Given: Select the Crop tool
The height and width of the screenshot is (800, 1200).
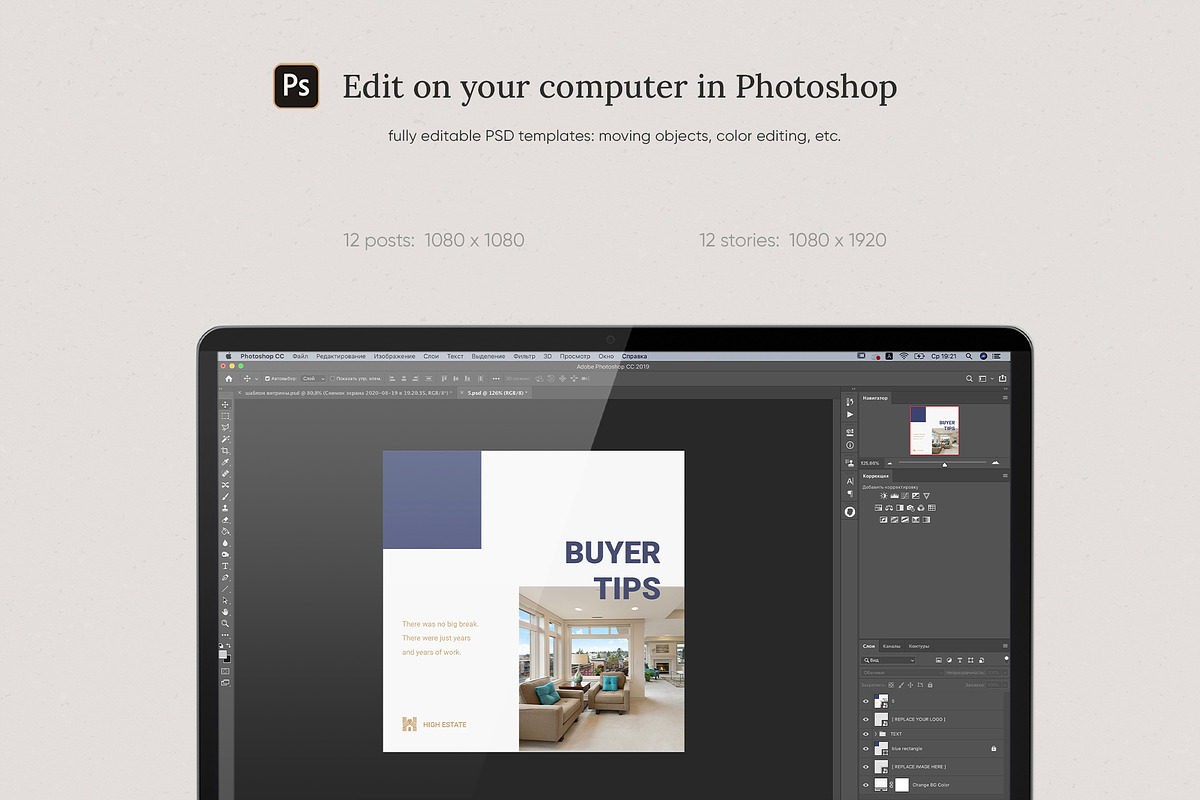Looking at the screenshot, I should [x=226, y=450].
